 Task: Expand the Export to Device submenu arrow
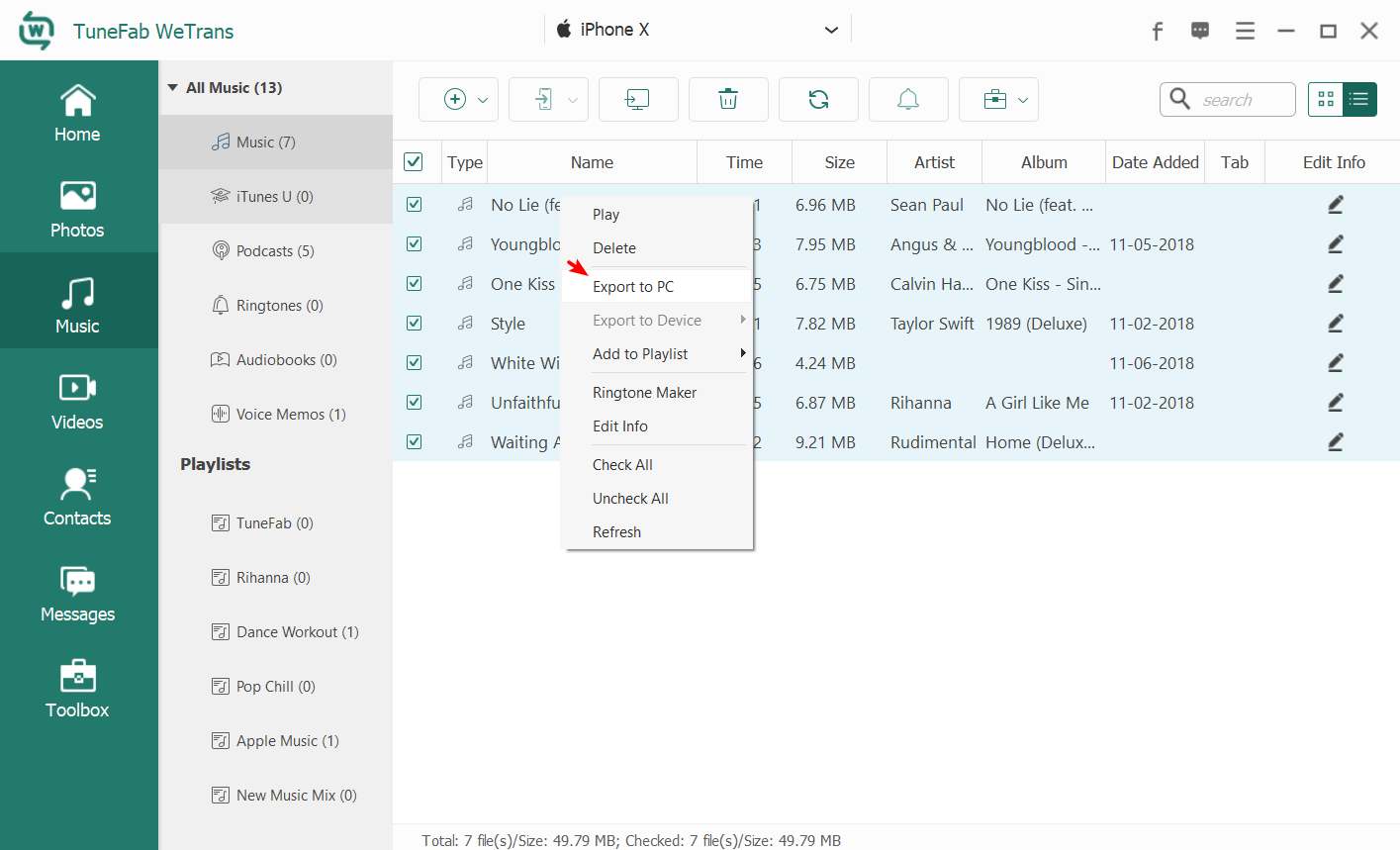point(743,320)
